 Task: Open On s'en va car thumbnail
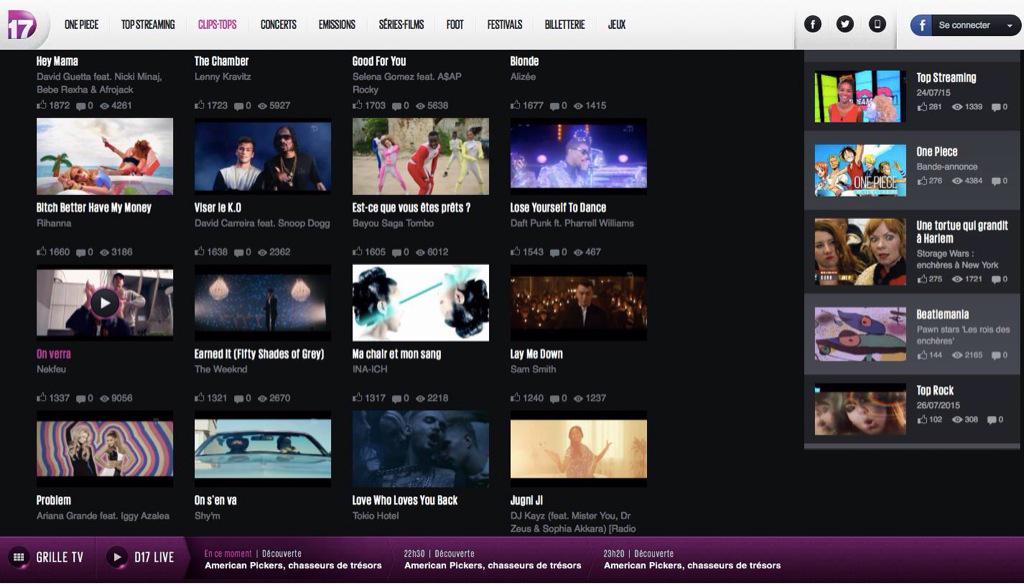click(x=263, y=449)
